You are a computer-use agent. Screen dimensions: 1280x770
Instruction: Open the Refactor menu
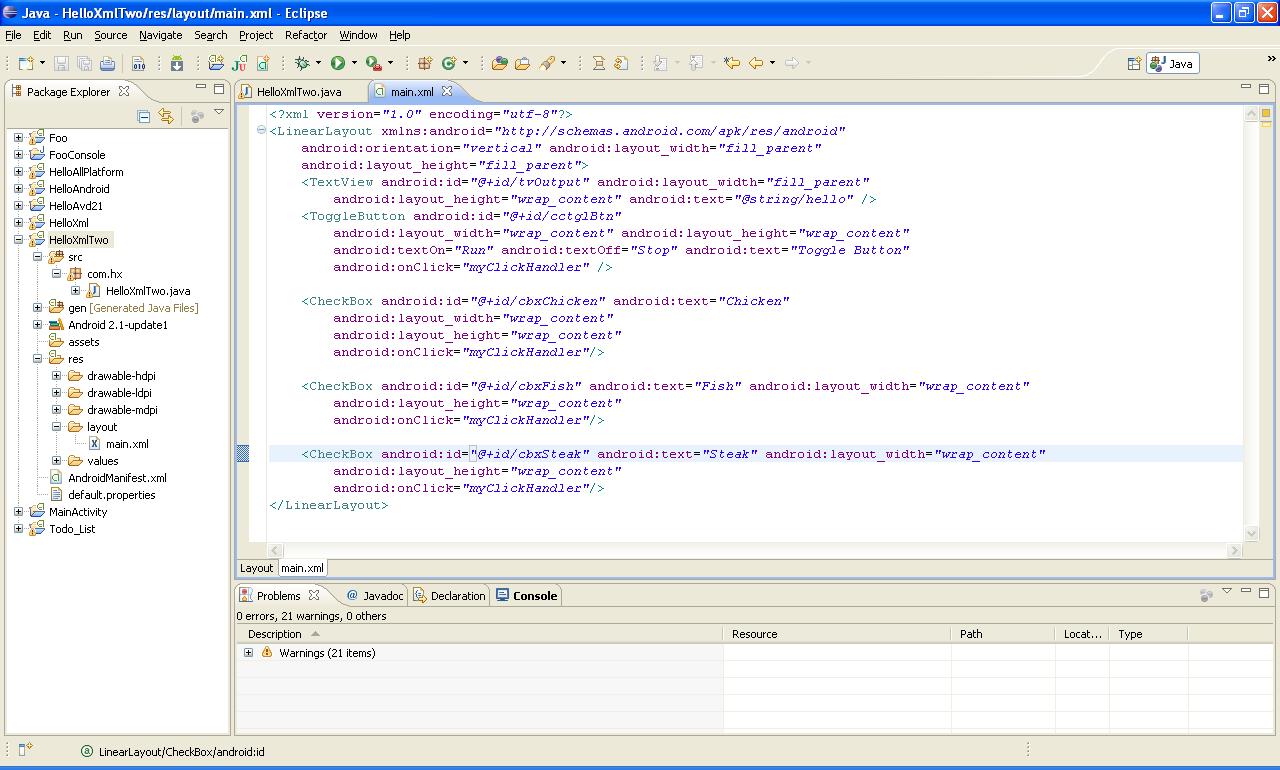(x=305, y=35)
